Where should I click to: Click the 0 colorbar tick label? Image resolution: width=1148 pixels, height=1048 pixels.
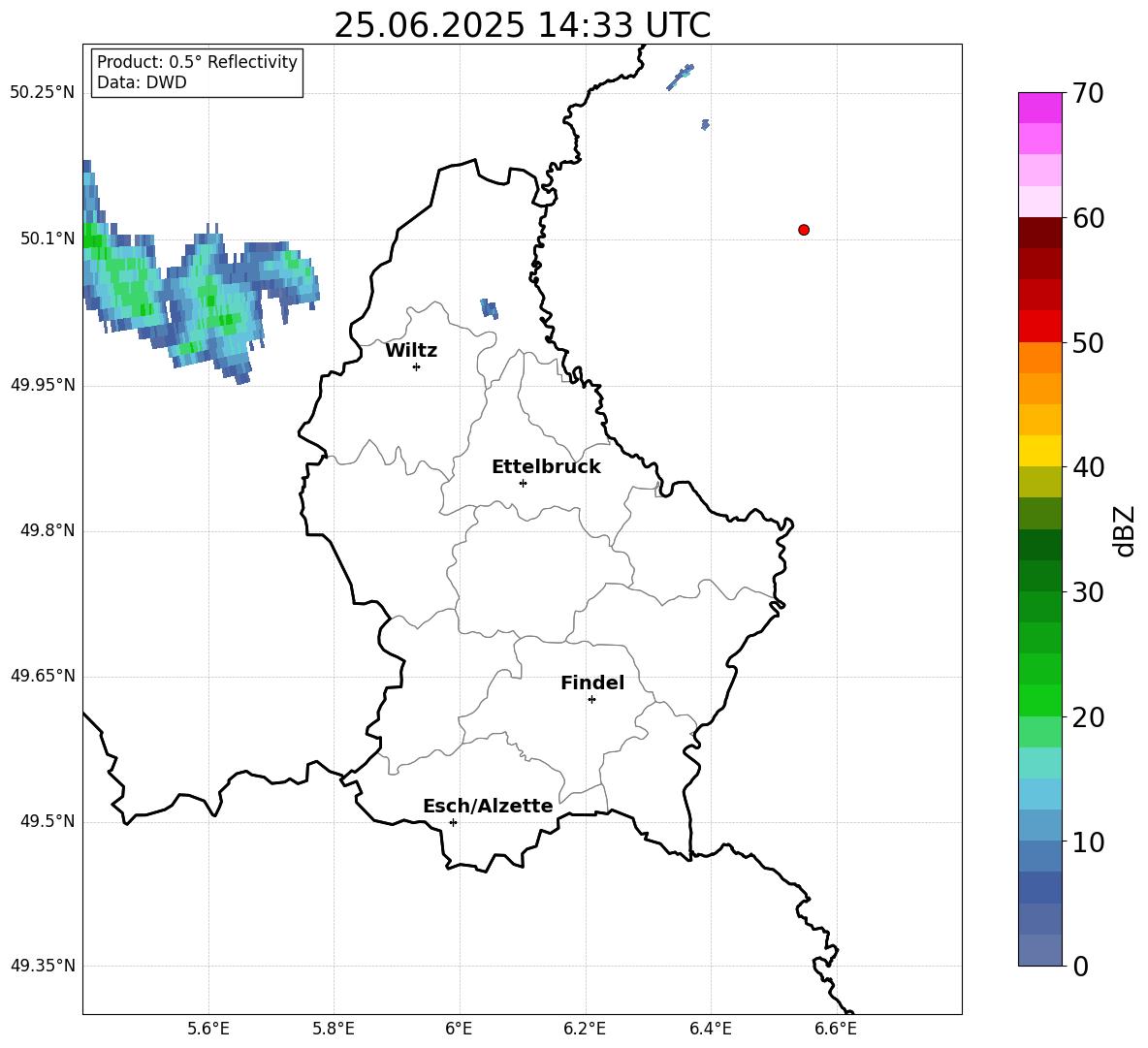tap(1080, 966)
